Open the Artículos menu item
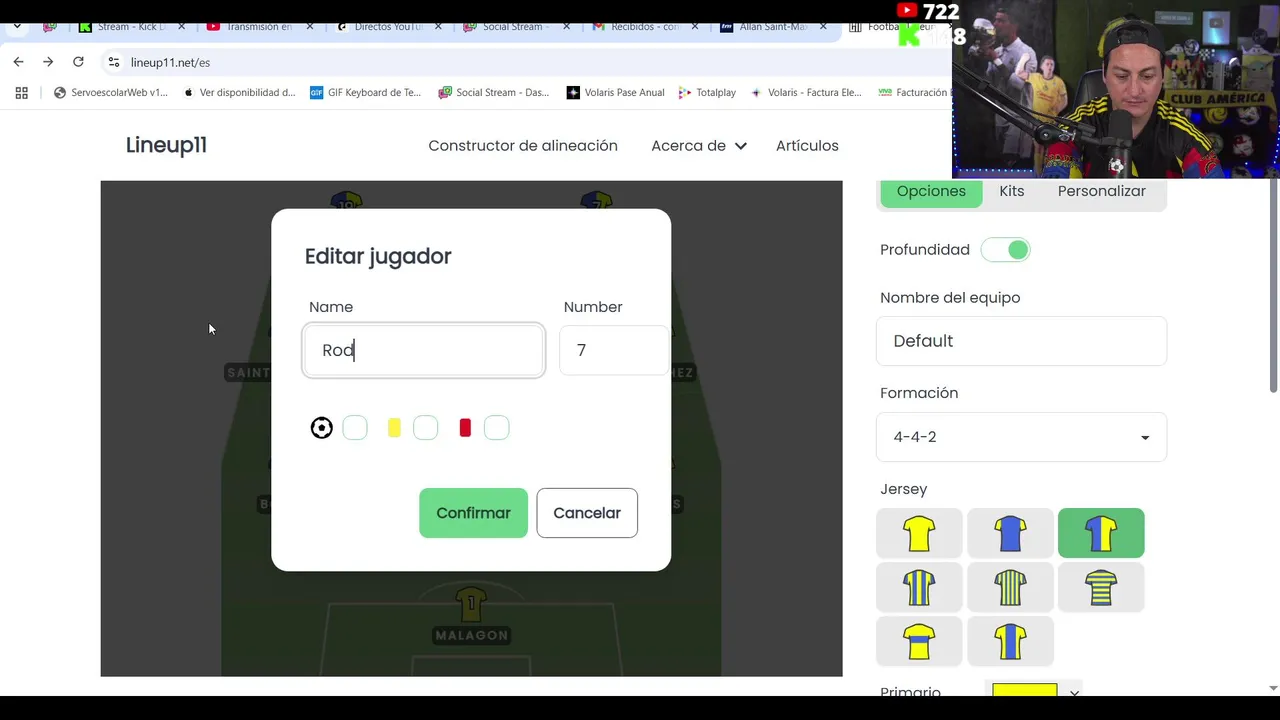Image resolution: width=1280 pixels, height=720 pixels. click(807, 146)
